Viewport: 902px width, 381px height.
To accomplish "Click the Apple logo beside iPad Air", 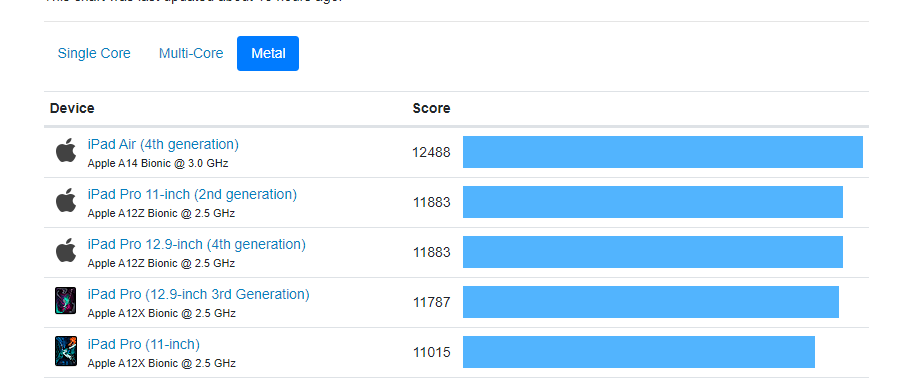I will click(x=66, y=151).
